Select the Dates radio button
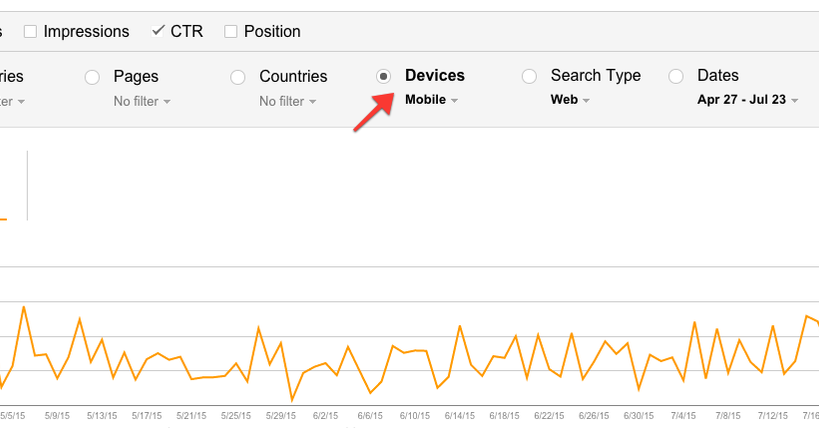Image resolution: width=819 pixels, height=428 pixels. coord(676,76)
